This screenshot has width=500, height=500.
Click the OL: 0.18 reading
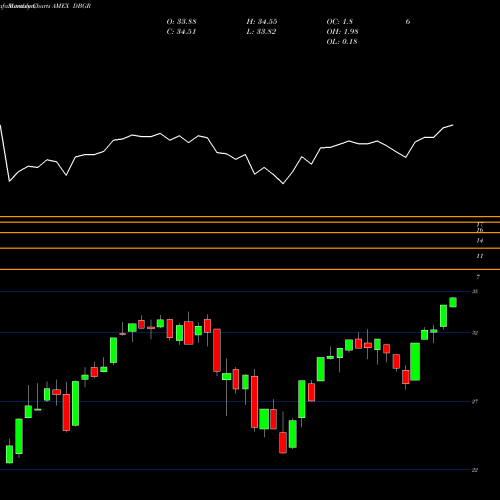[342, 42]
